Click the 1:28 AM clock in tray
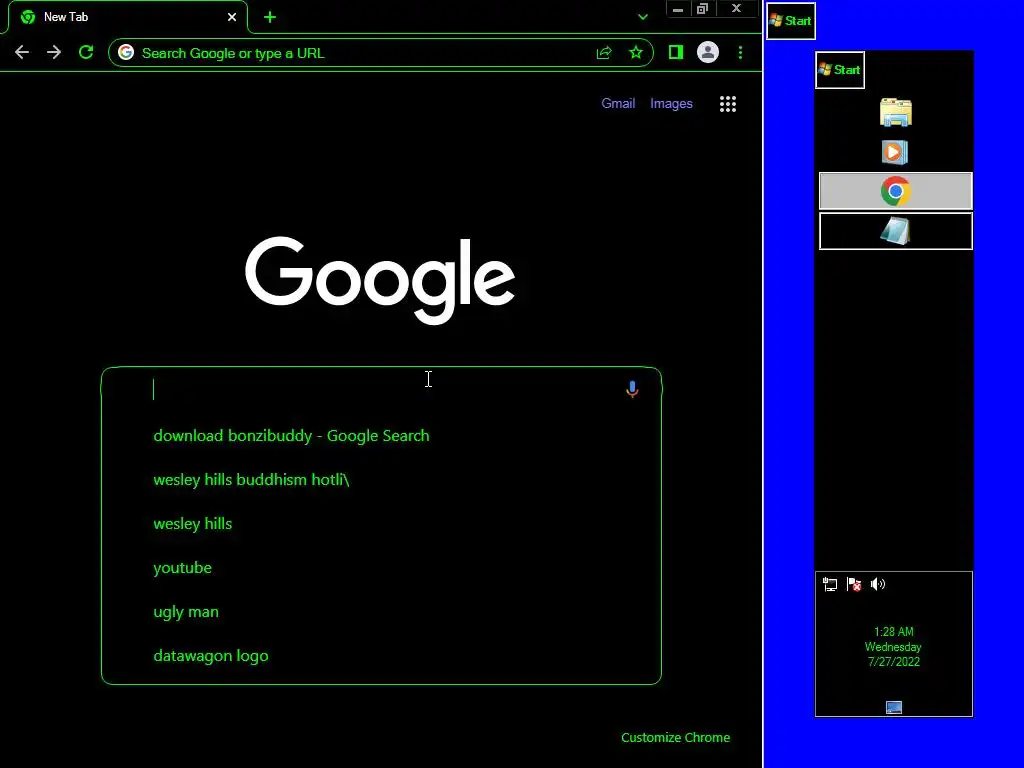1024x768 pixels. (893, 647)
